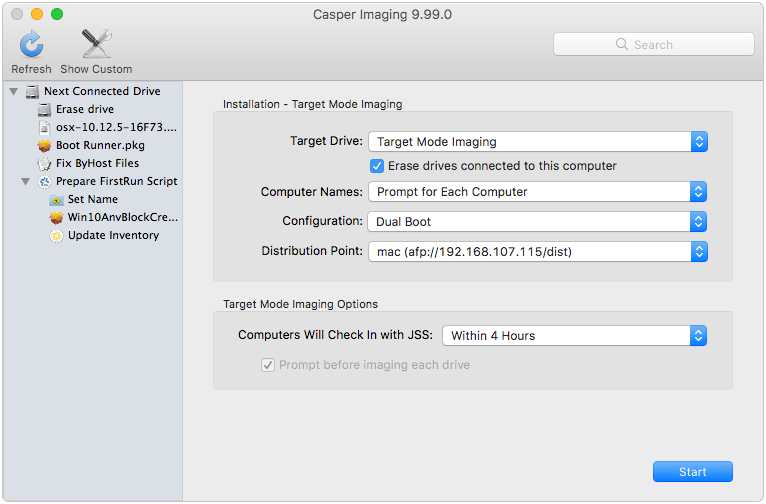Viewport: 766px width, 504px height.
Task: Click the green zoom window button
Action: (x=57, y=14)
